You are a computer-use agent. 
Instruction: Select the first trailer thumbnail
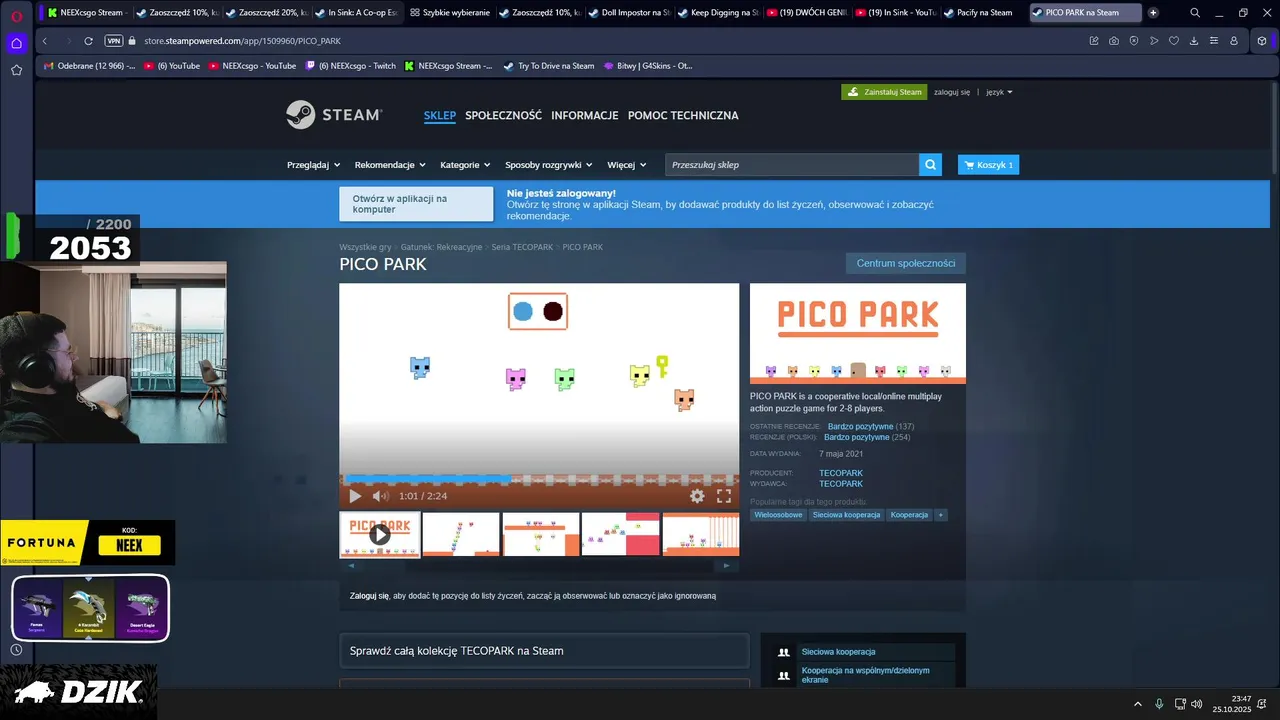click(x=379, y=534)
